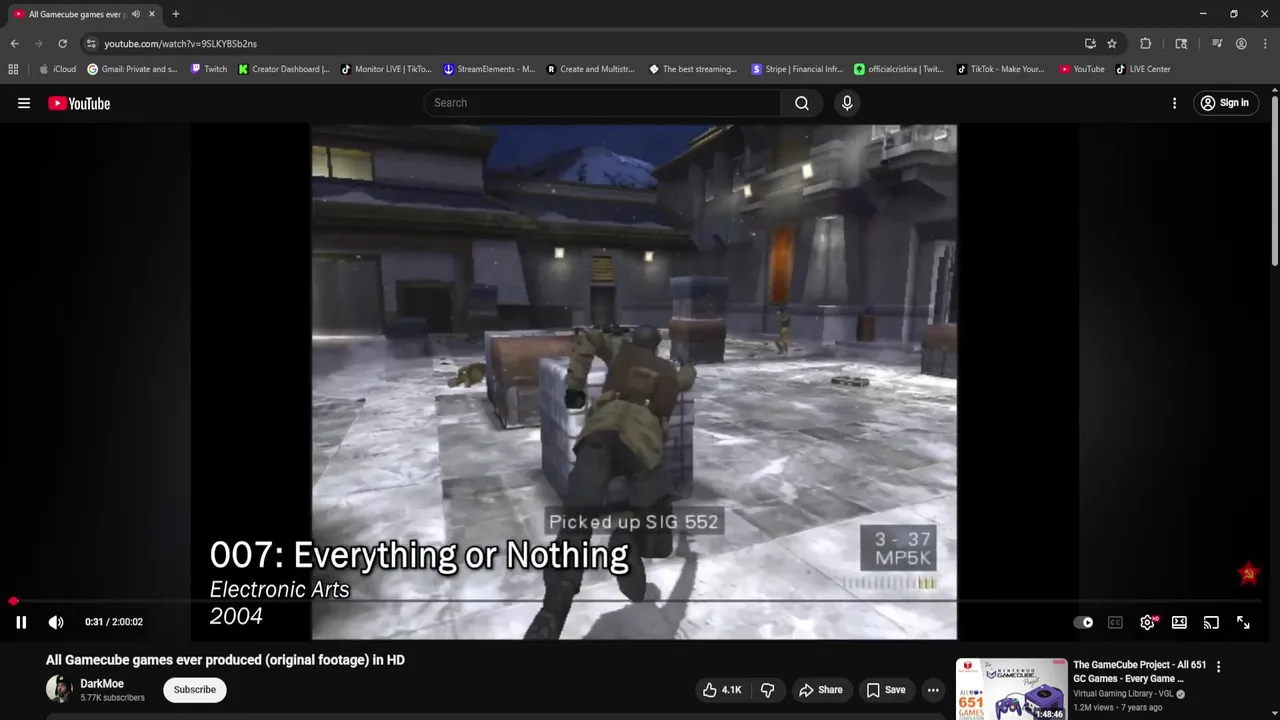
Task: Open the Gmail bookmark
Action: click(x=132, y=69)
